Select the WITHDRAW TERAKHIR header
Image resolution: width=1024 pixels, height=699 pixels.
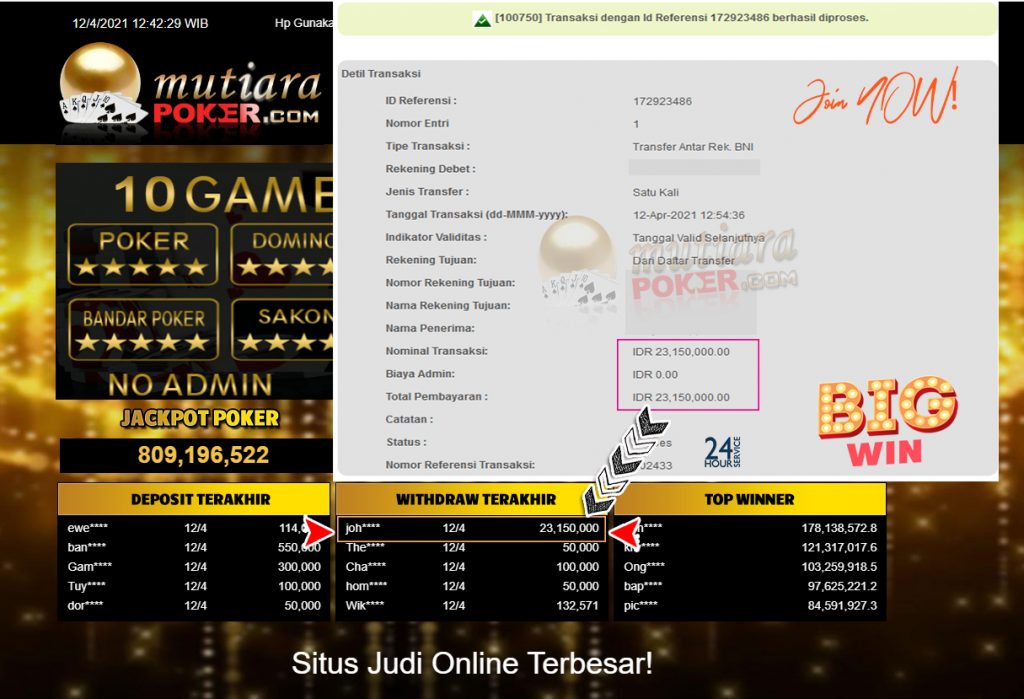pyautogui.click(x=475, y=499)
